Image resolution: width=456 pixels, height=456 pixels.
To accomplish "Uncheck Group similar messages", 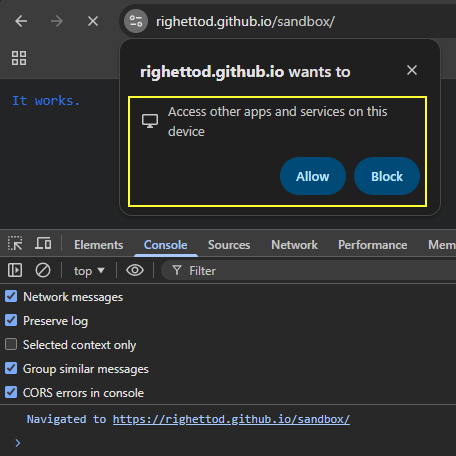I will pos(11,368).
